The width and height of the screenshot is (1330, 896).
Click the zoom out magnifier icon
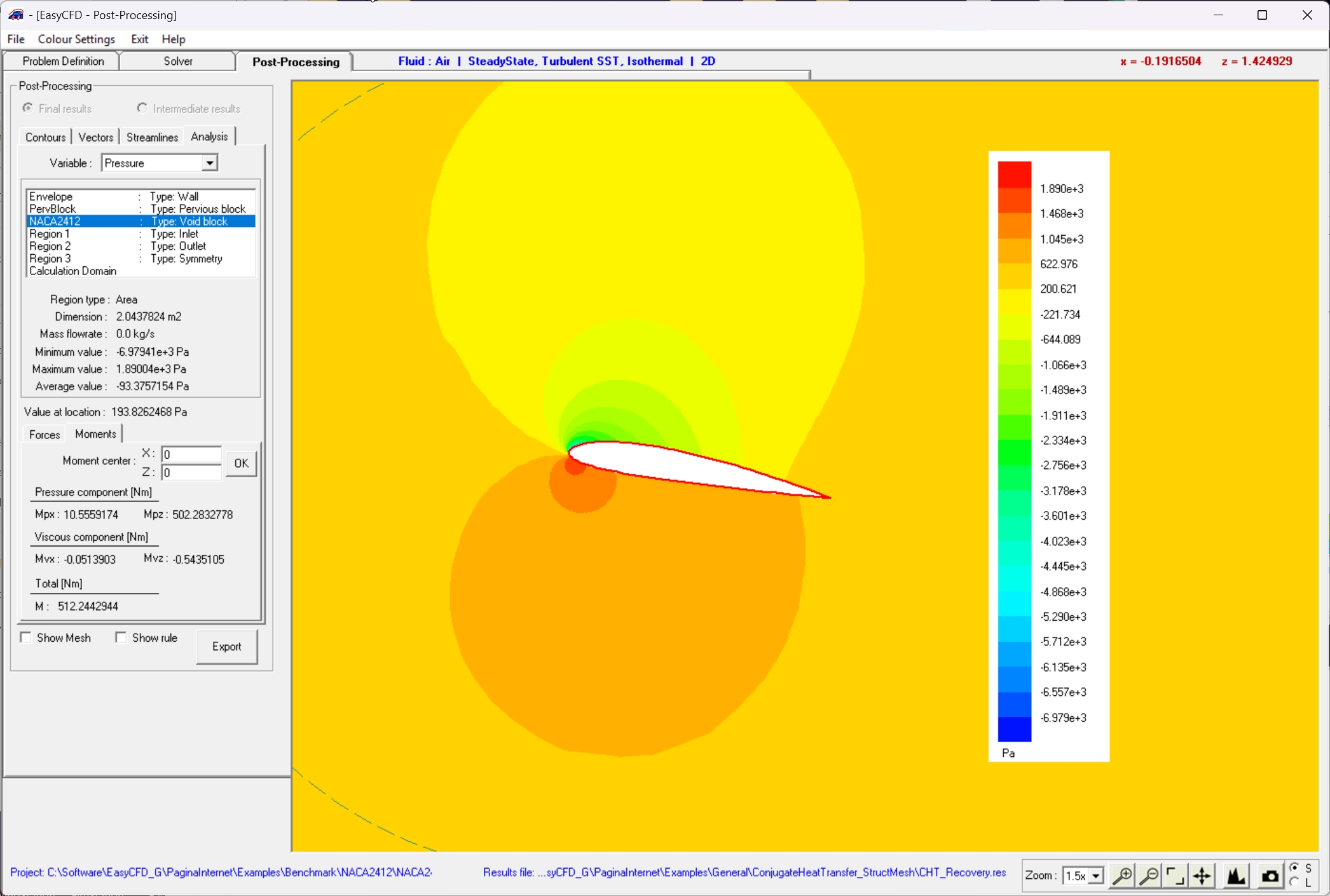1149,876
